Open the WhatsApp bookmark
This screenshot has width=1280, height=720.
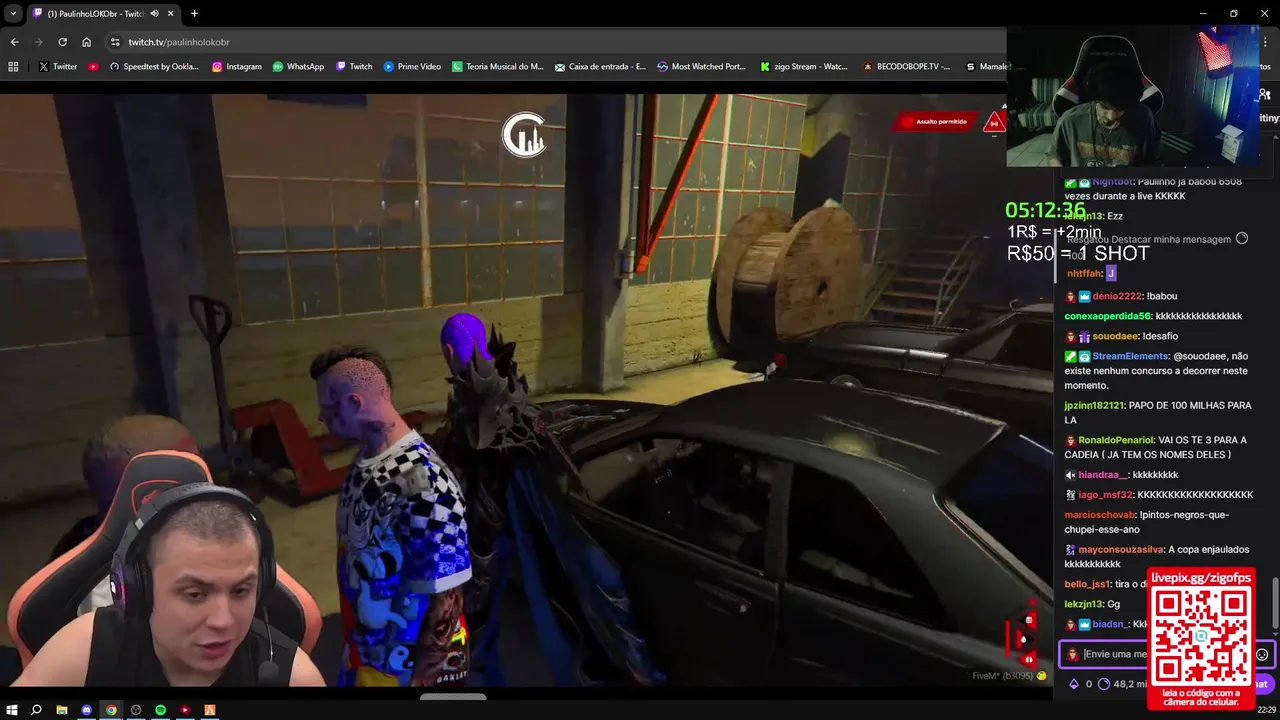298,67
